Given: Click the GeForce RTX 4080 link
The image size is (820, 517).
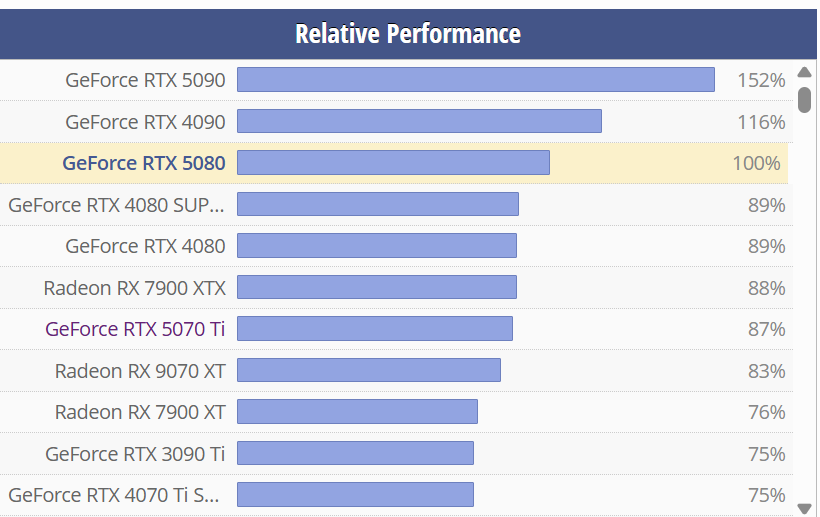Looking at the screenshot, I should 146,246.
